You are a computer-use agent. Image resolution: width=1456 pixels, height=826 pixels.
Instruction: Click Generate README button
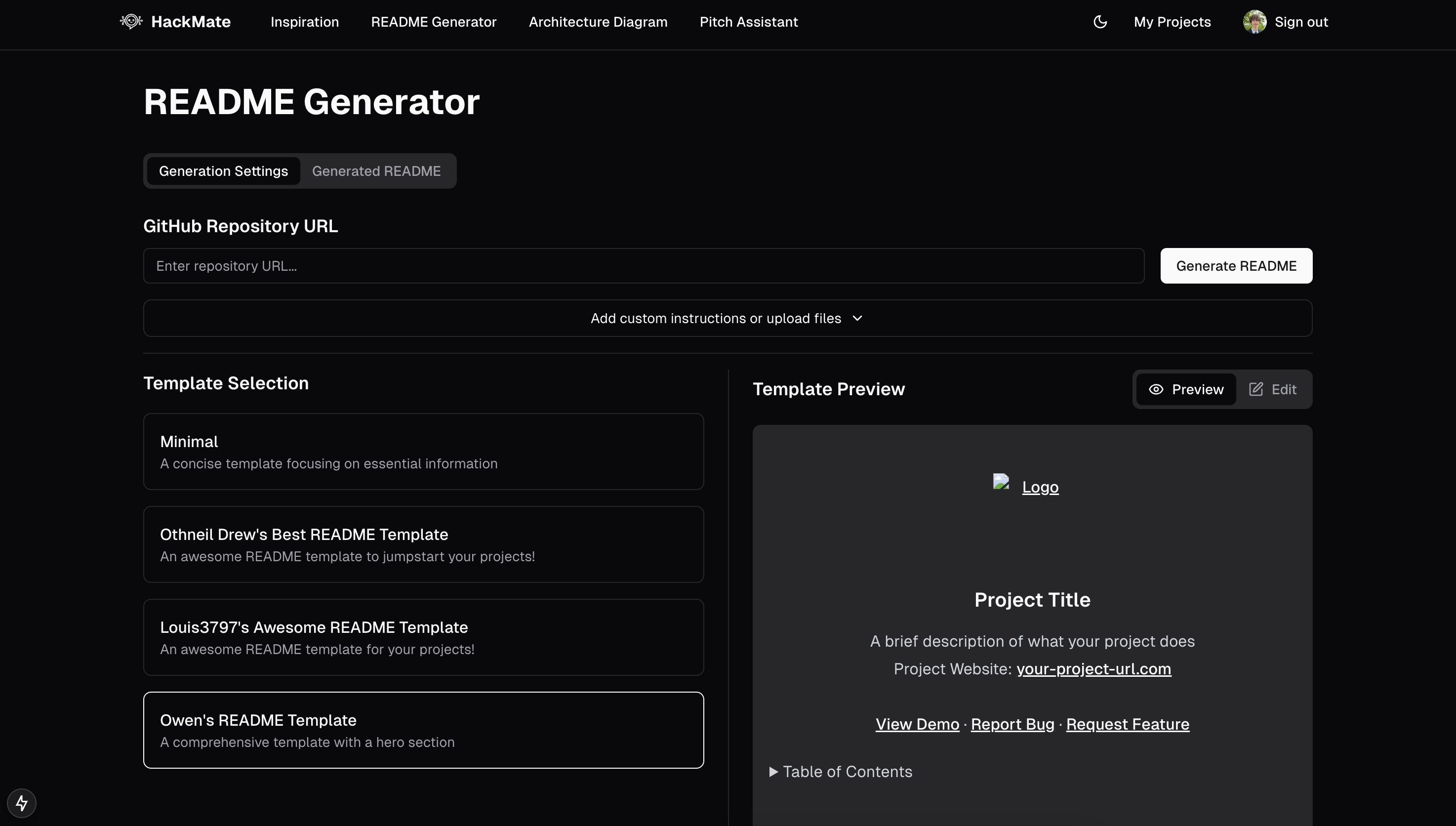[x=1236, y=265]
